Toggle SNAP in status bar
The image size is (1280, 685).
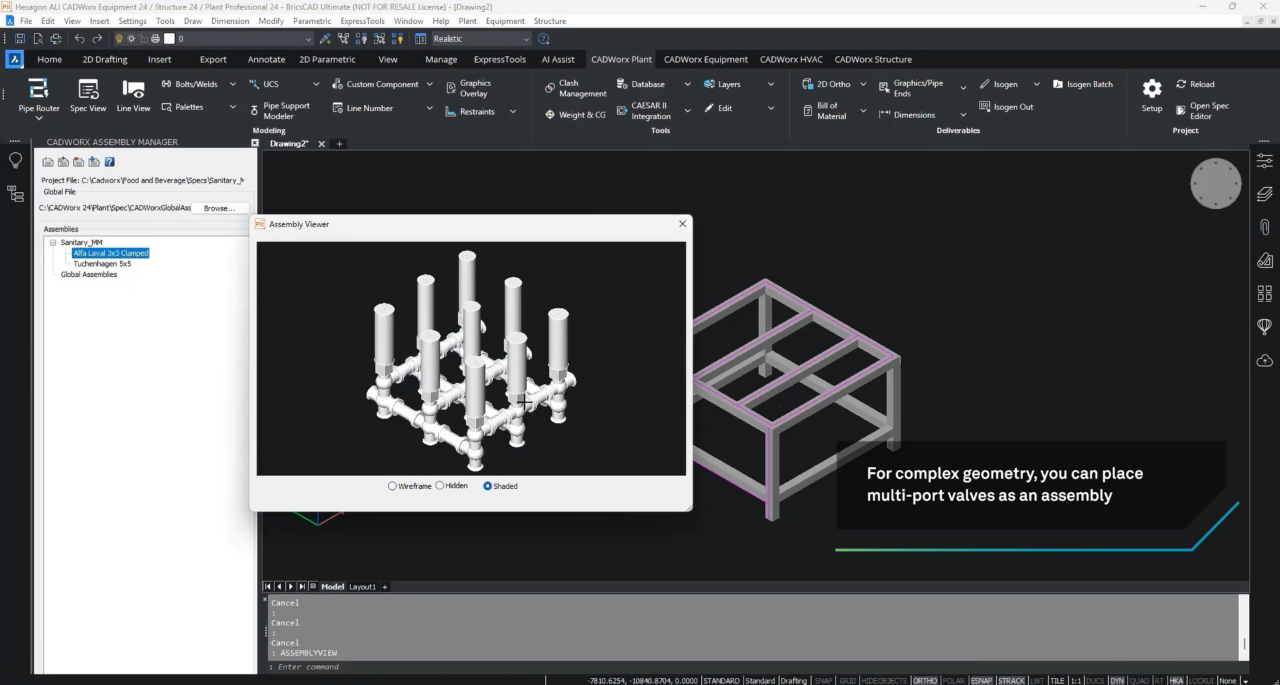point(823,680)
